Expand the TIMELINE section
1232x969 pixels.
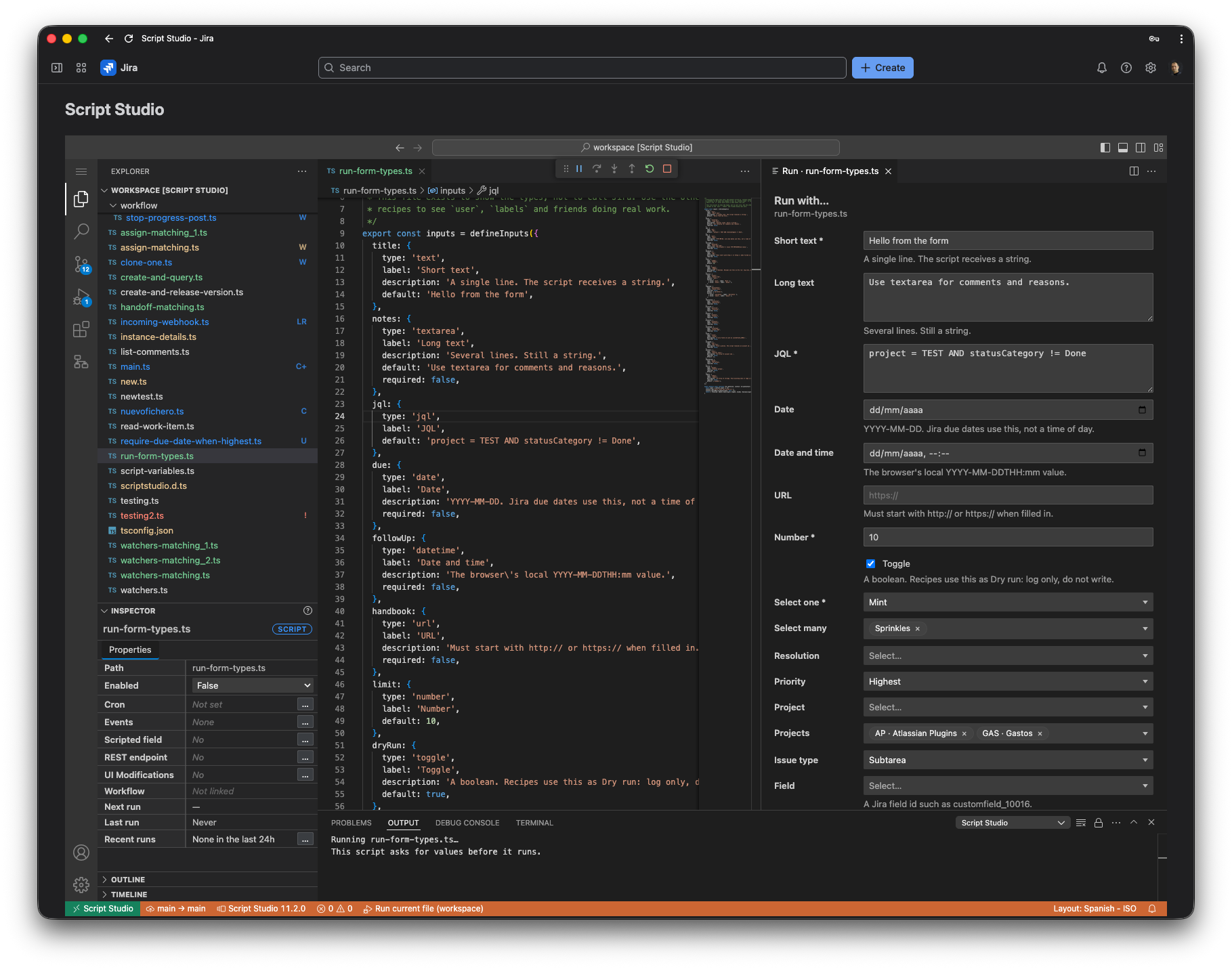point(129,895)
